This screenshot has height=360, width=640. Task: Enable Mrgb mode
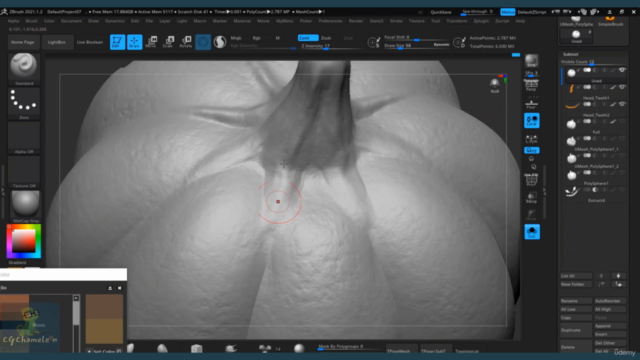coord(236,38)
